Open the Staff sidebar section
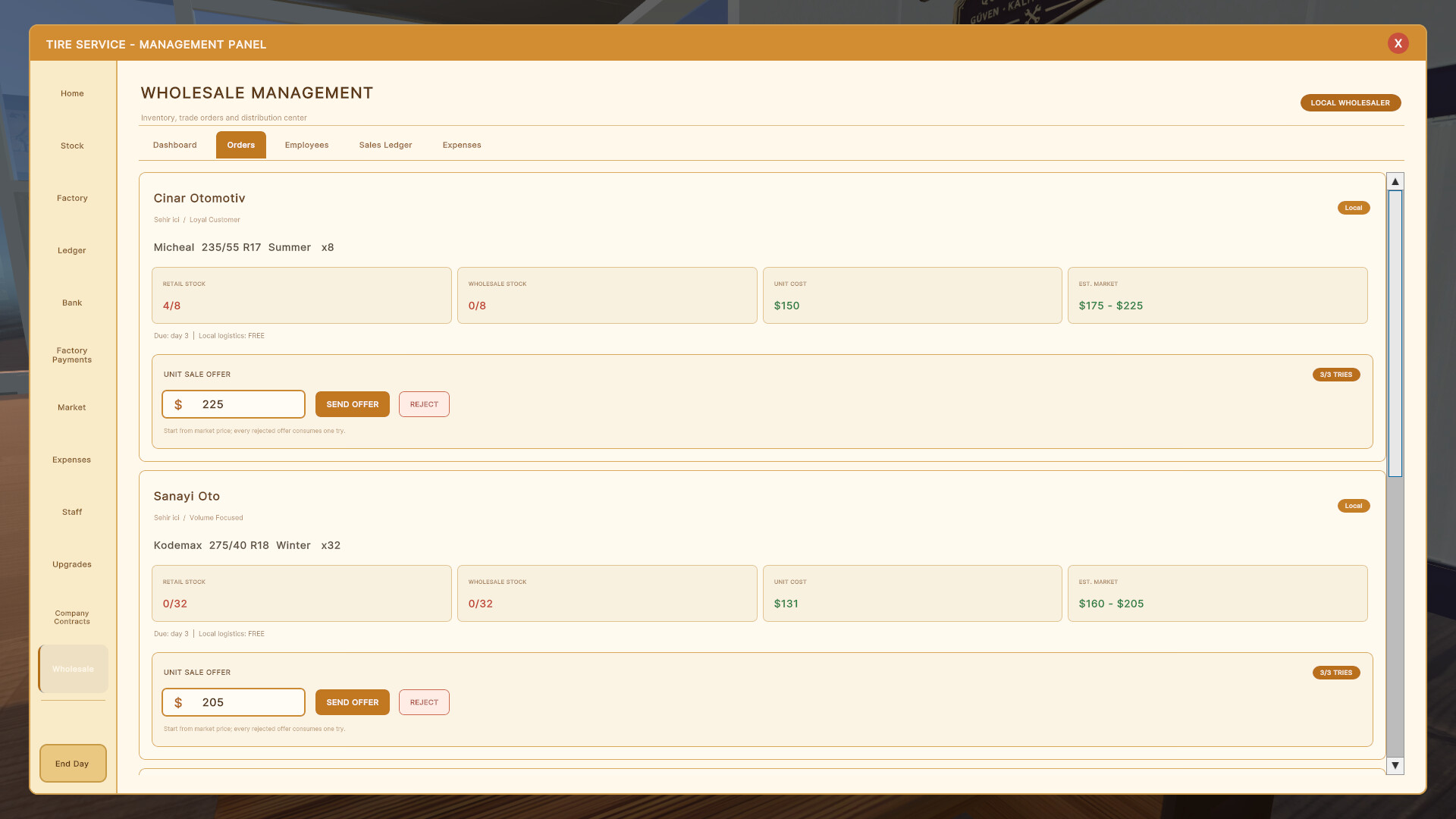This screenshot has height=819, width=1456. [x=72, y=512]
